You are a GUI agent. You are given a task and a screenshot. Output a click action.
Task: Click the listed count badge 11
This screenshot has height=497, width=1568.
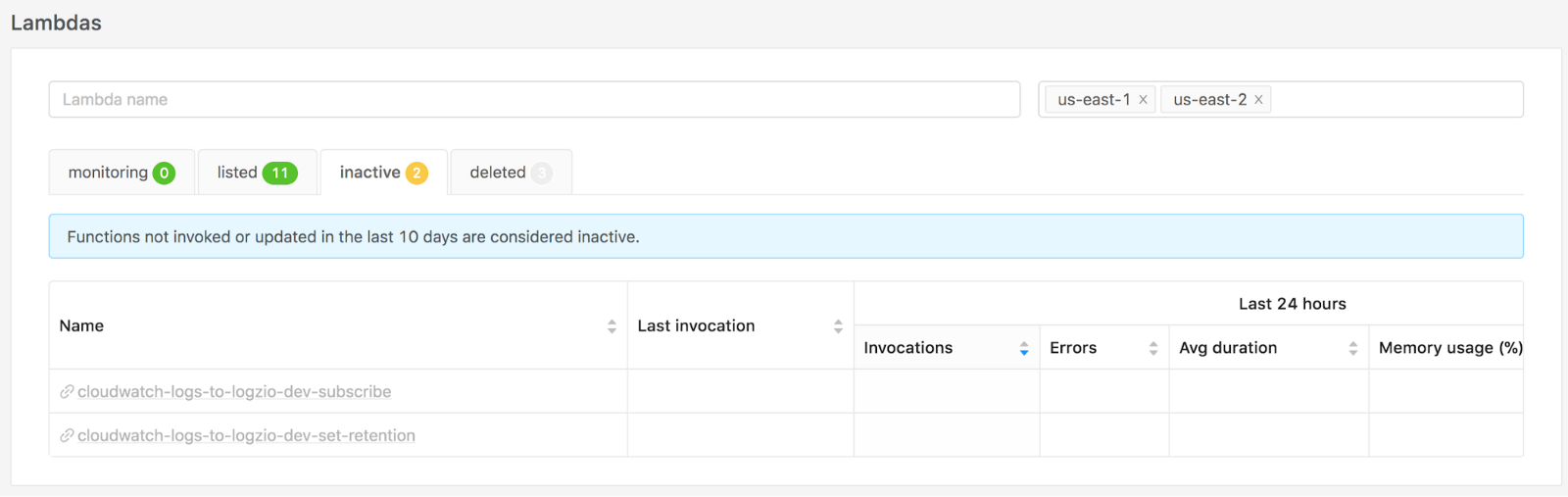(280, 174)
